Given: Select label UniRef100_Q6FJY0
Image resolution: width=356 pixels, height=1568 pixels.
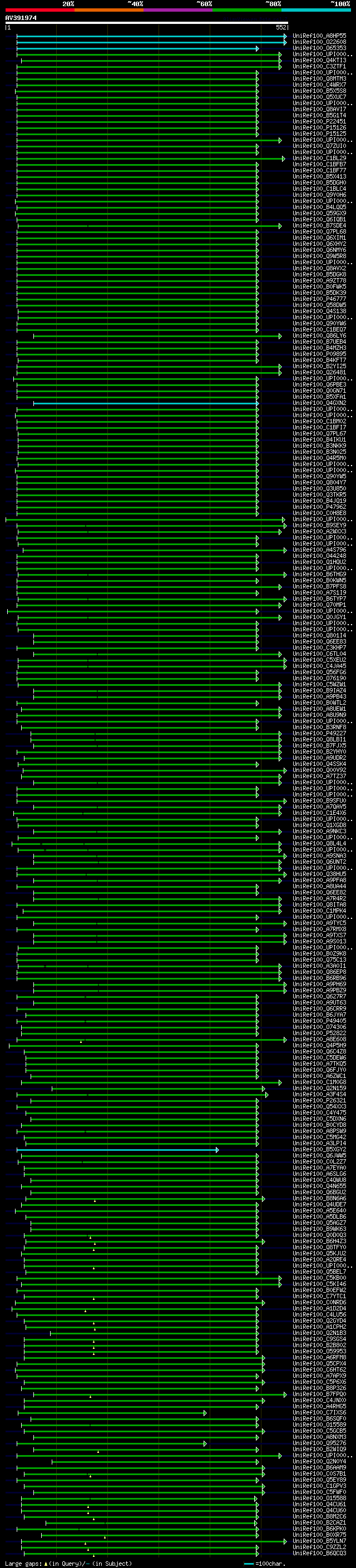Looking at the screenshot, I should 319,1070.
